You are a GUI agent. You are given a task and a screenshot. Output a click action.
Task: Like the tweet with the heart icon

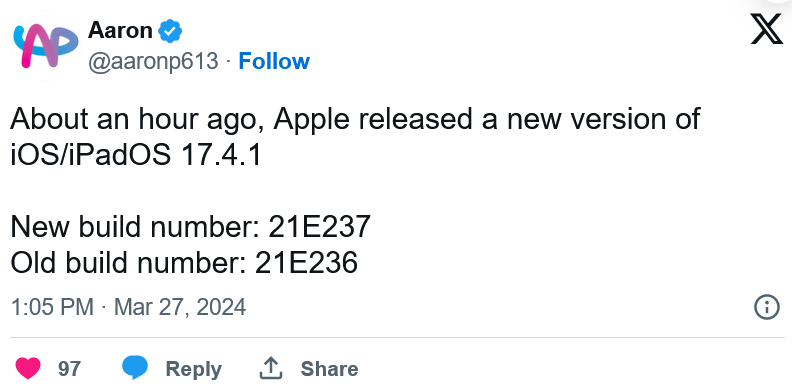click(x=28, y=368)
